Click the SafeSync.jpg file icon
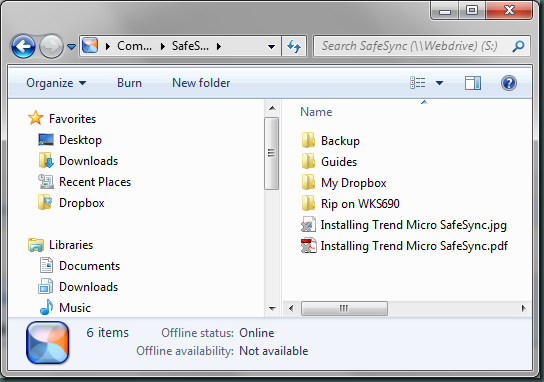Viewport: 544px width, 382px height. point(308,224)
